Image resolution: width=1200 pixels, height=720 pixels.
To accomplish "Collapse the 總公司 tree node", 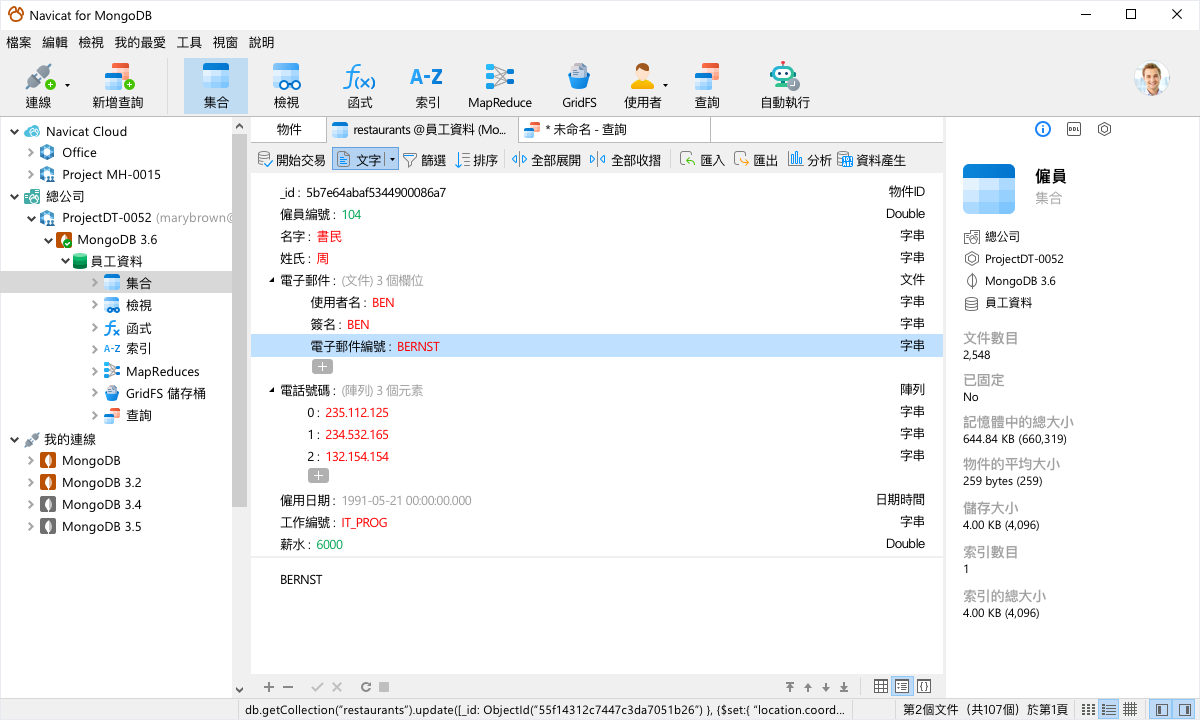I will pyautogui.click(x=14, y=197).
